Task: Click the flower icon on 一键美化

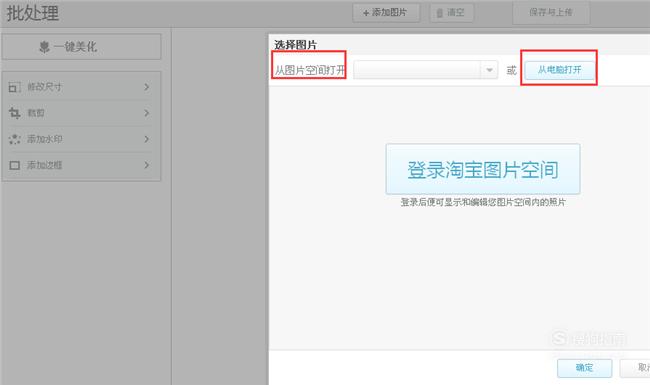Action: point(44,47)
